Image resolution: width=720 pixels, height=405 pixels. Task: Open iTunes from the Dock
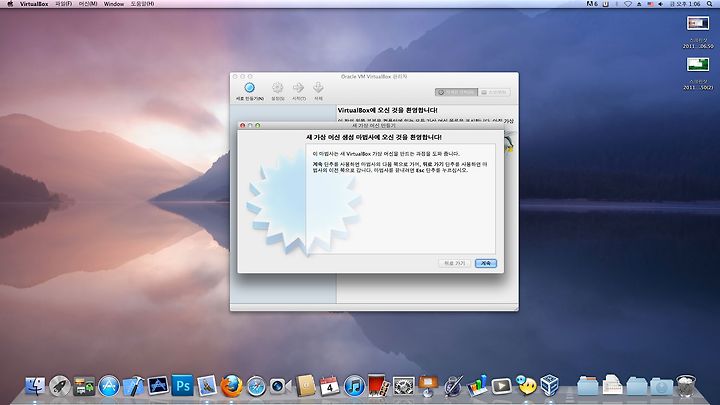click(354, 386)
